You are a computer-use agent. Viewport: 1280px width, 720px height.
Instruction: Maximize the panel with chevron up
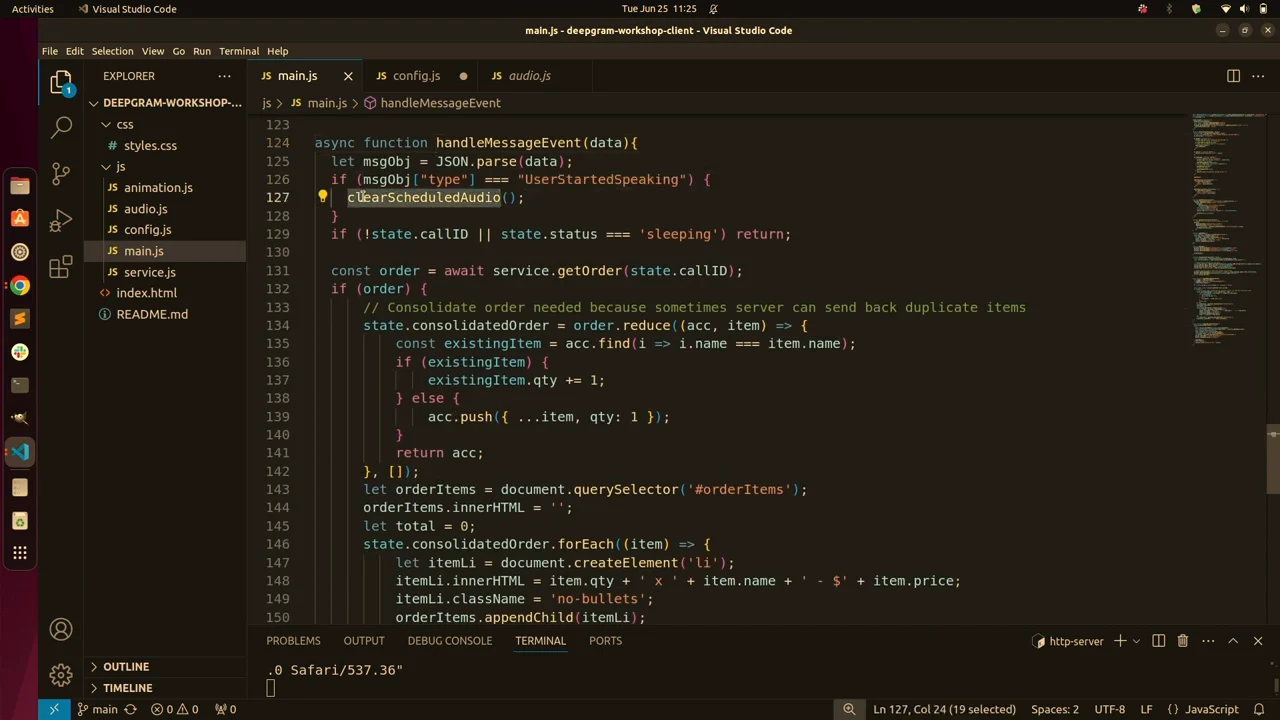click(1233, 641)
